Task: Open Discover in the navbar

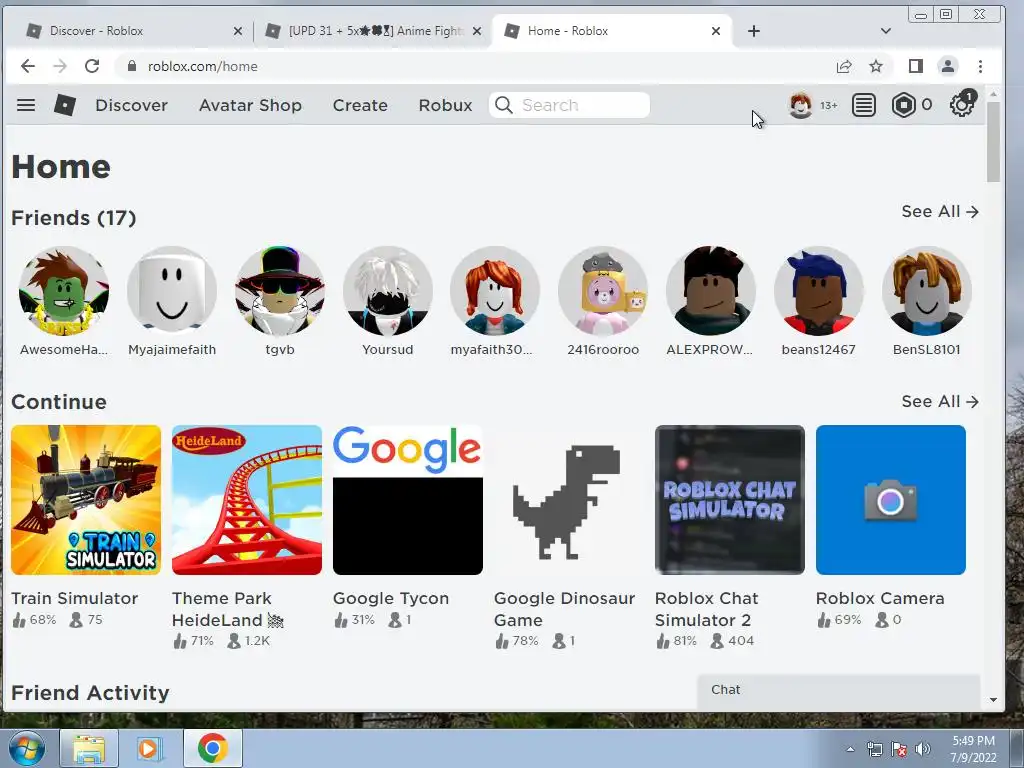Action: point(131,105)
